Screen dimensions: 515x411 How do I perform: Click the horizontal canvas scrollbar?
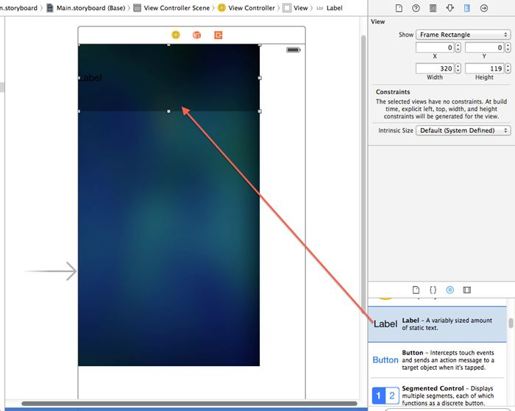point(189,403)
